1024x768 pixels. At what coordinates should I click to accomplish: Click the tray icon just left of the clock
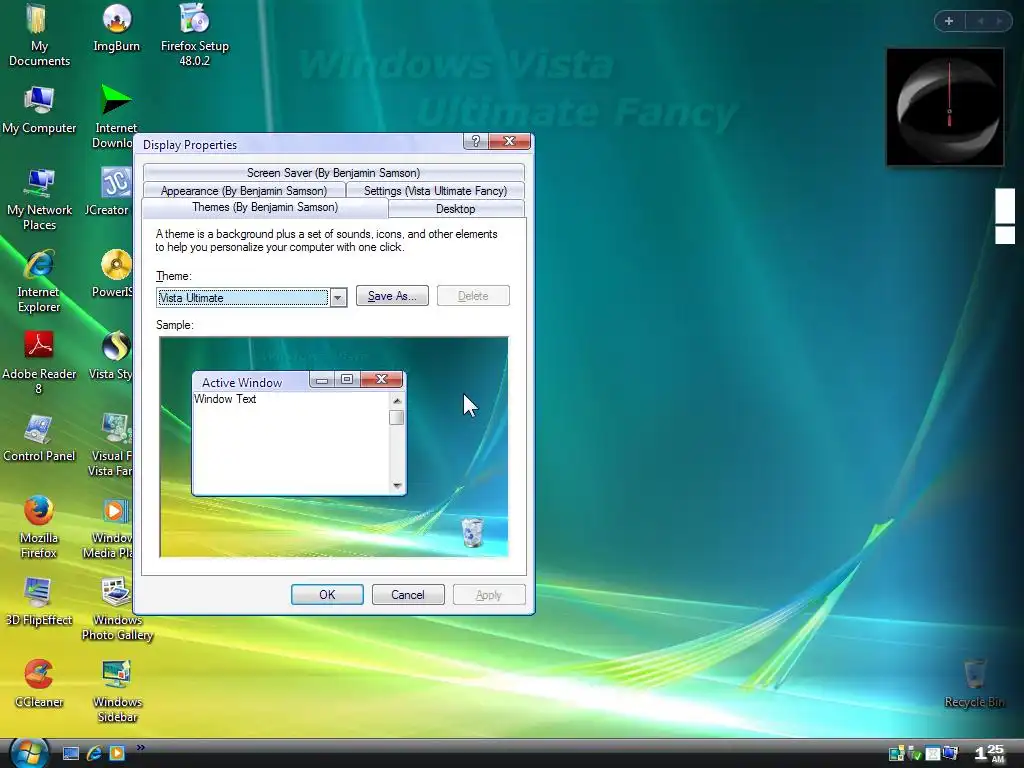click(951, 754)
